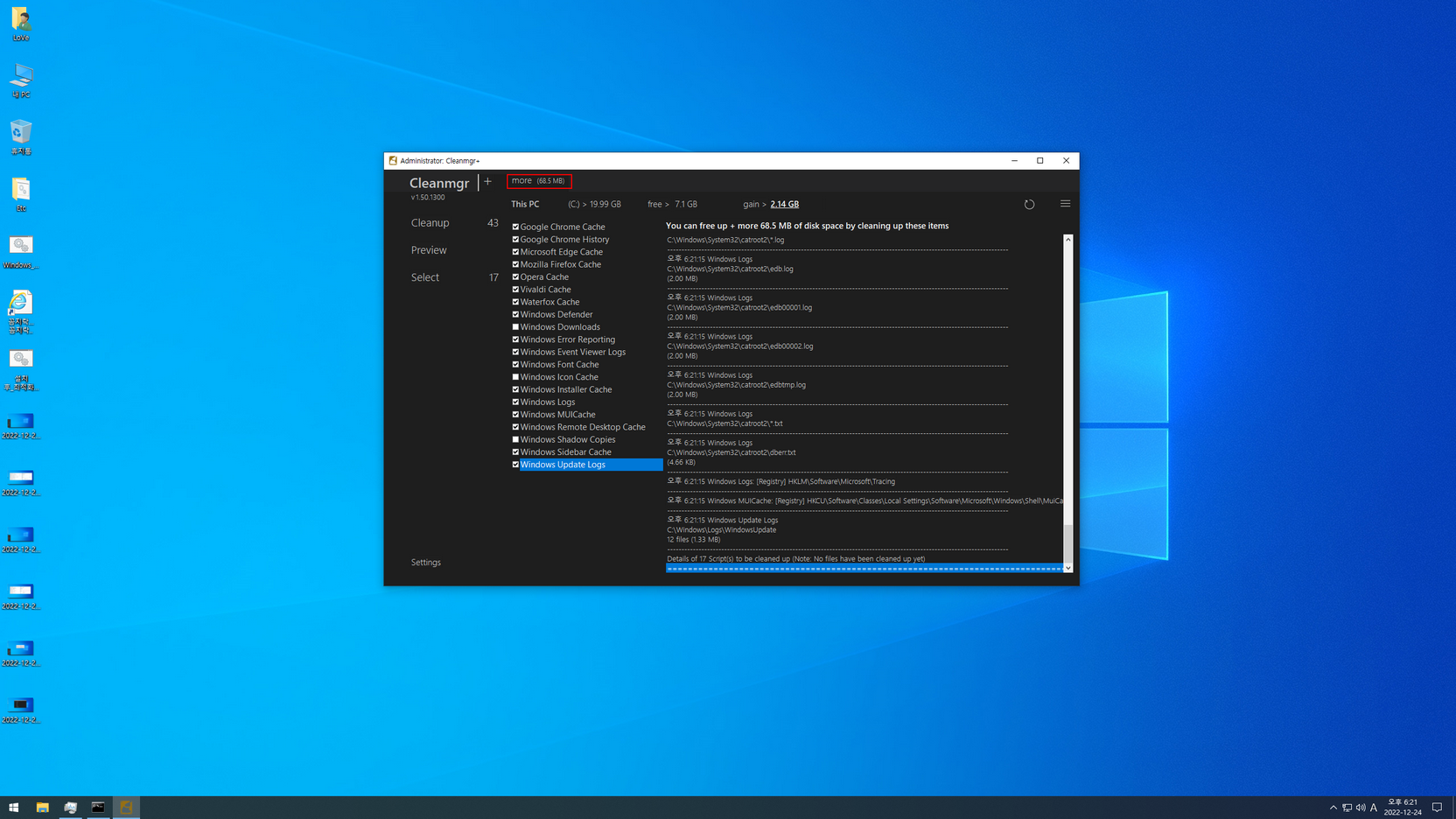
Task: Click the 'C:\Windows\System32\catroot2\edb.log' entry
Action: 730,269
